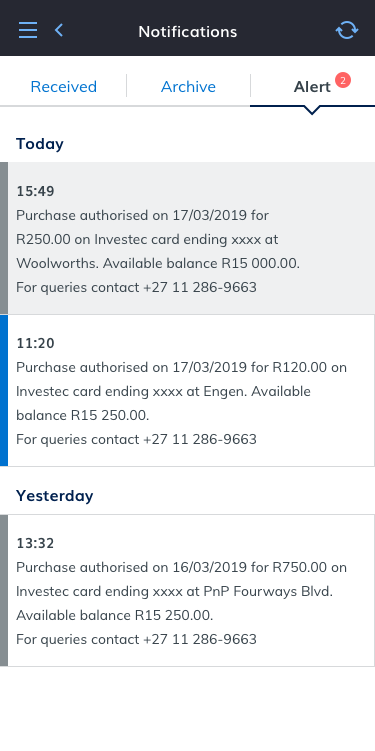Select the Alert tab
Screen dimensions: 375x751
[x=312, y=87]
